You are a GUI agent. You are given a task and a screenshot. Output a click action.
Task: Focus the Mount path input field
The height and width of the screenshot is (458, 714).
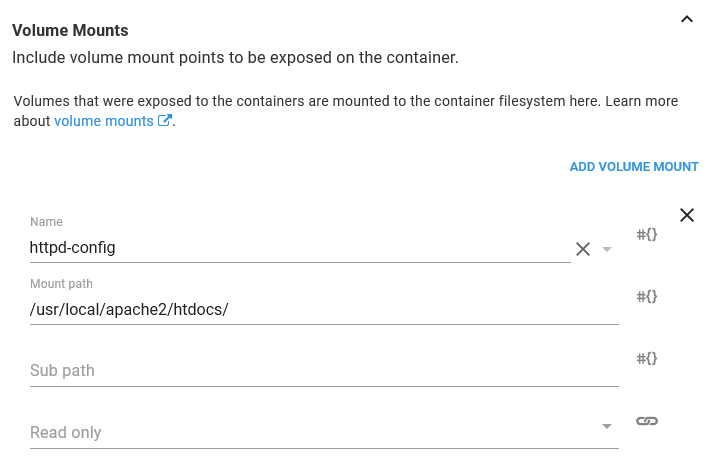tap(324, 309)
